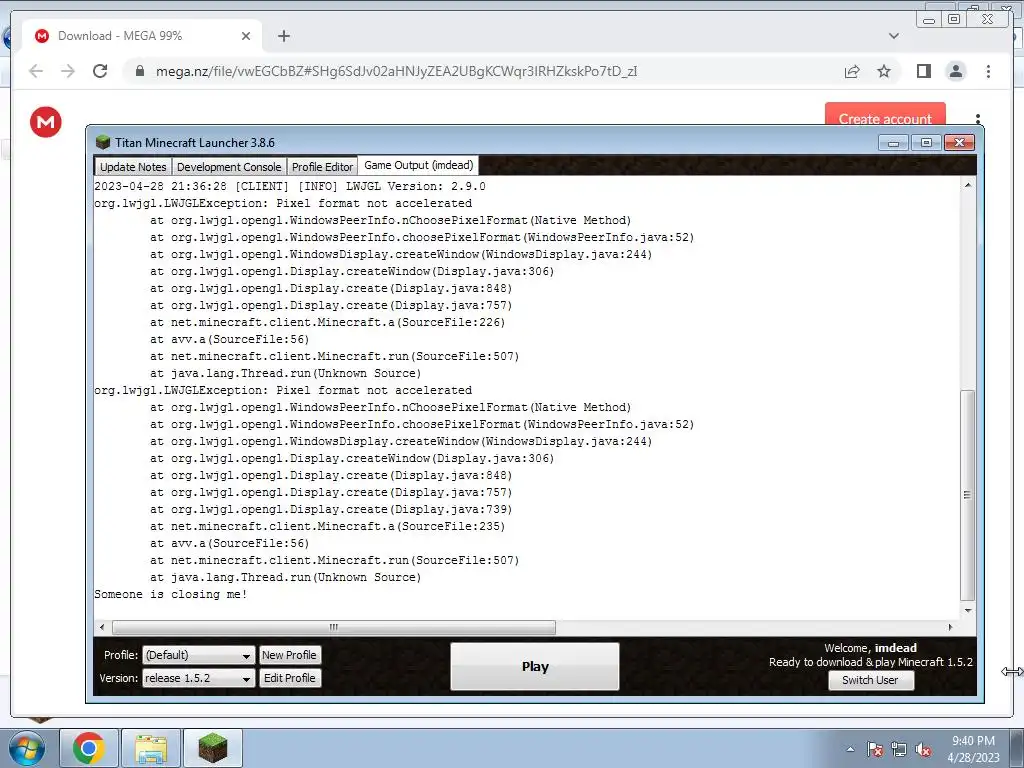Click the muted volume tray icon
Viewport: 1024px width, 768px height.
click(923, 749)
